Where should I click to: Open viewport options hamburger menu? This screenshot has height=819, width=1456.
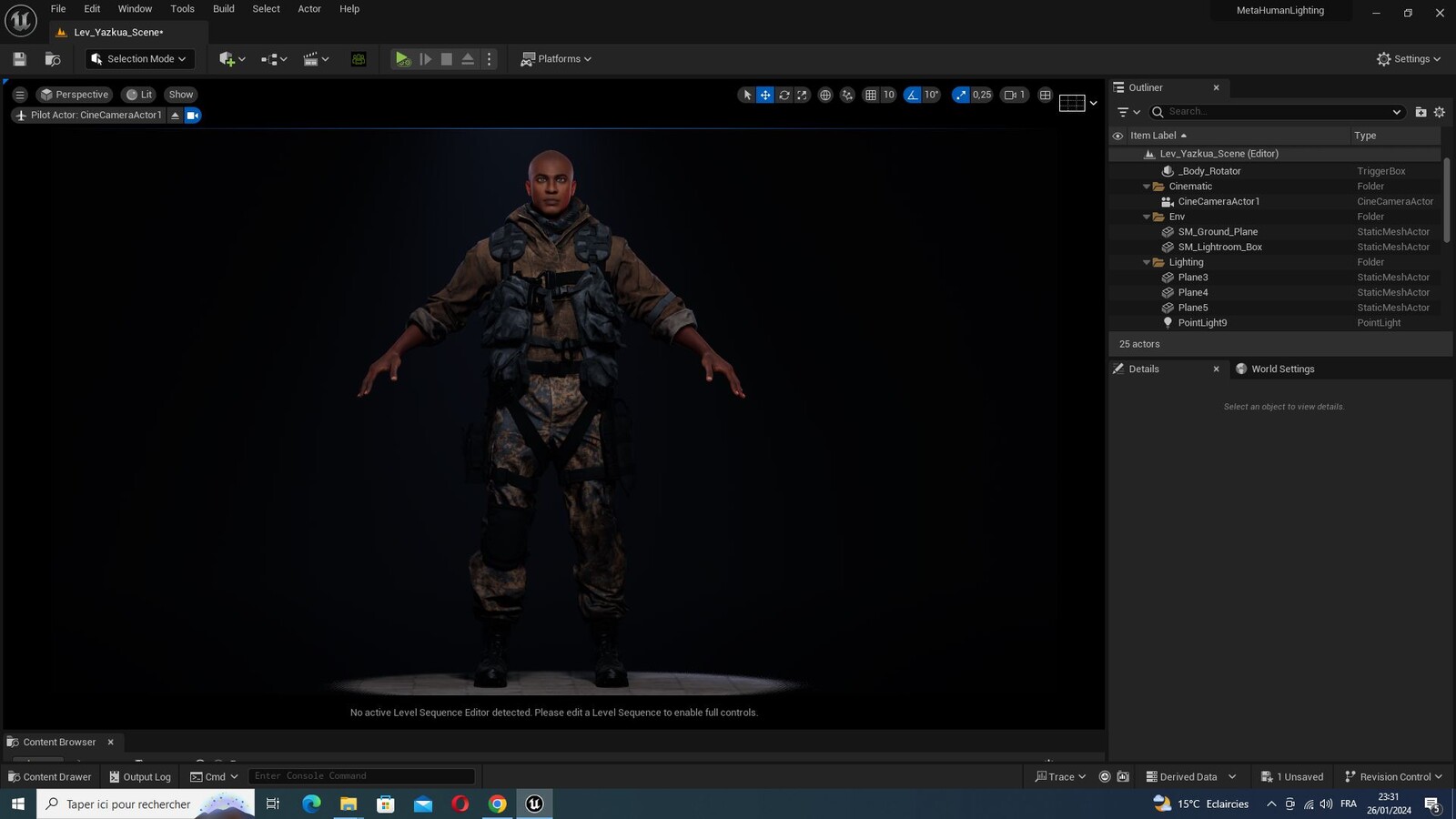point(20,95)
